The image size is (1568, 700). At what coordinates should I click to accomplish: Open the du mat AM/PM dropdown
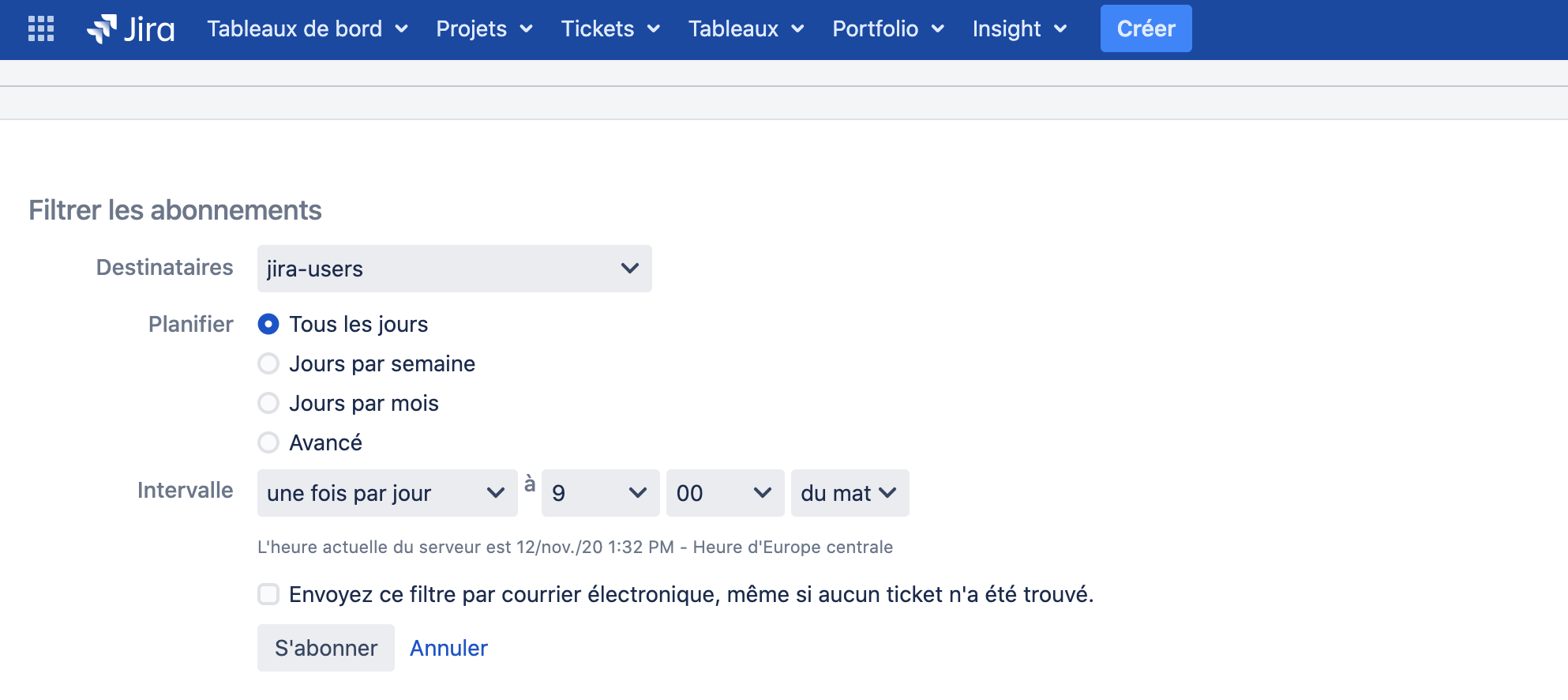[850, 493]
